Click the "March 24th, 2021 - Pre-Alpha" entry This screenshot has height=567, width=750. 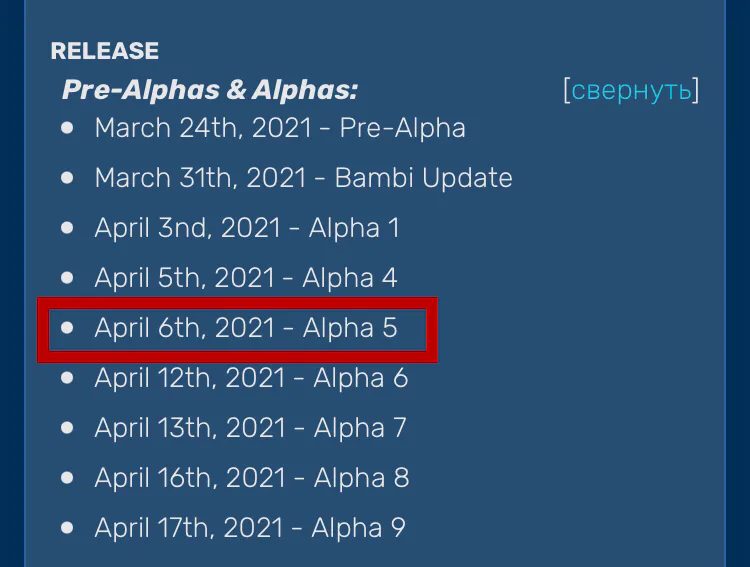280,128
